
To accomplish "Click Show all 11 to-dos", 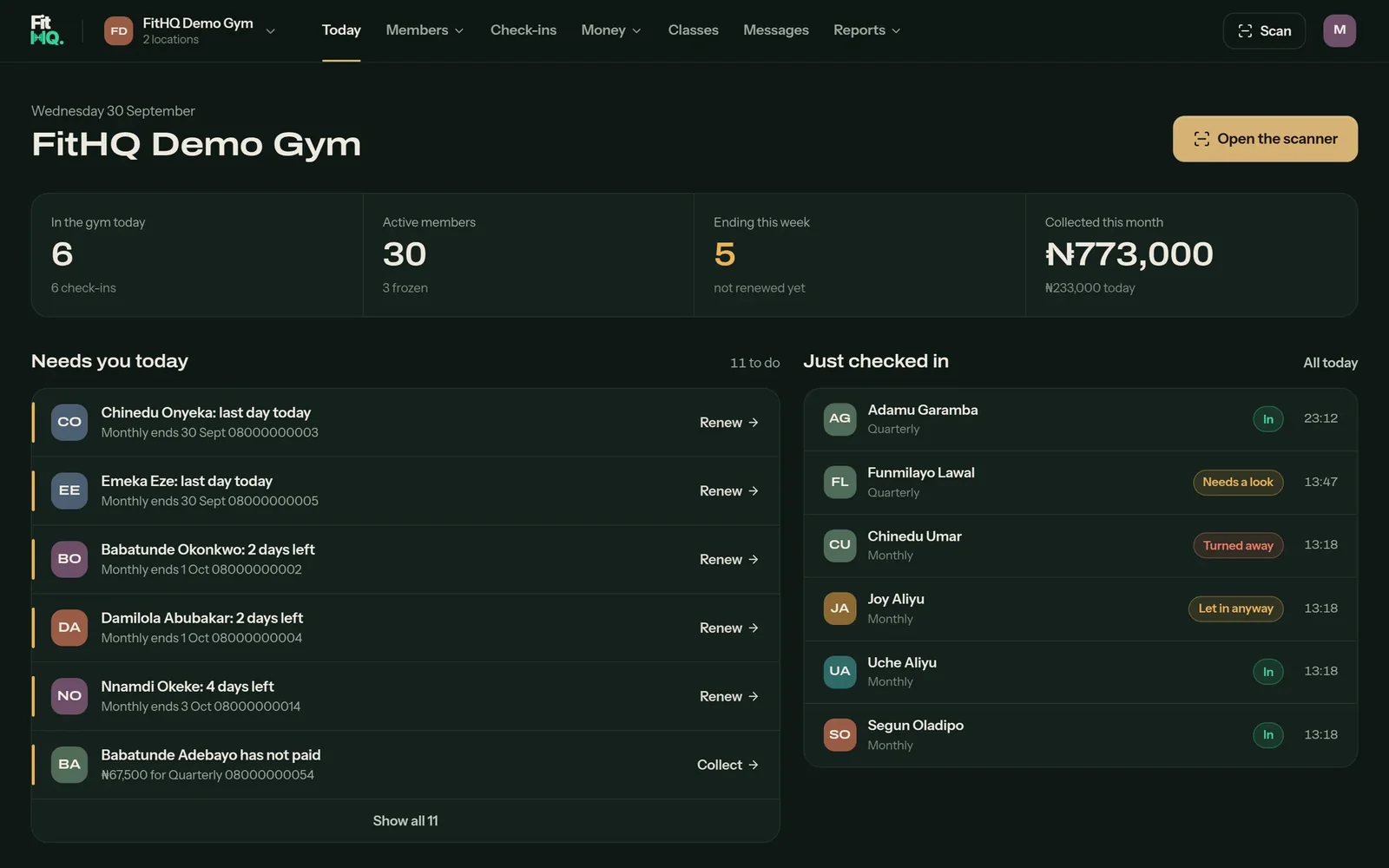I will pyautogui.click(x=405, y=820).
